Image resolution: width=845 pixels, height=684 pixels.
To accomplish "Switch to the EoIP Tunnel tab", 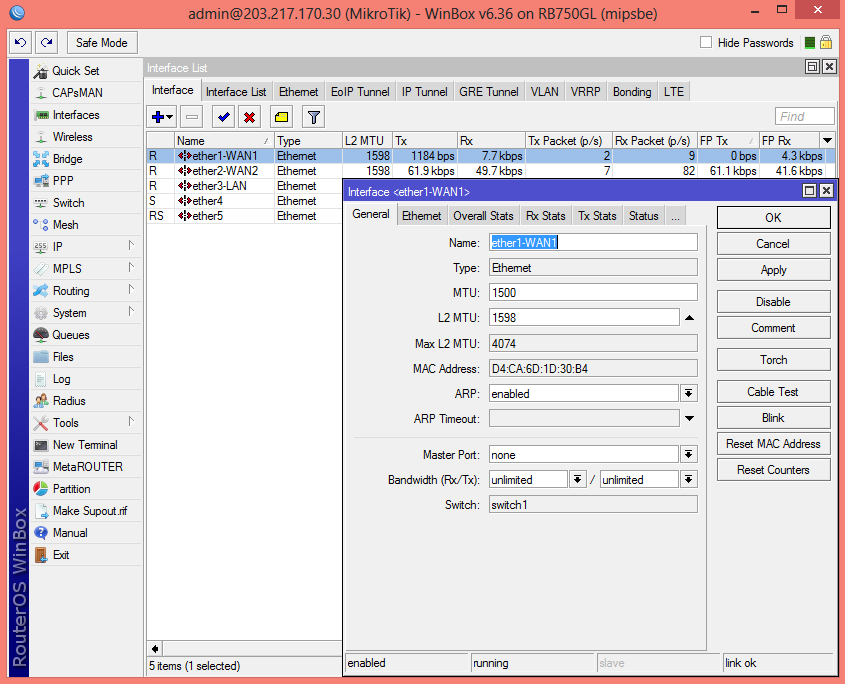I will point(360,92).
